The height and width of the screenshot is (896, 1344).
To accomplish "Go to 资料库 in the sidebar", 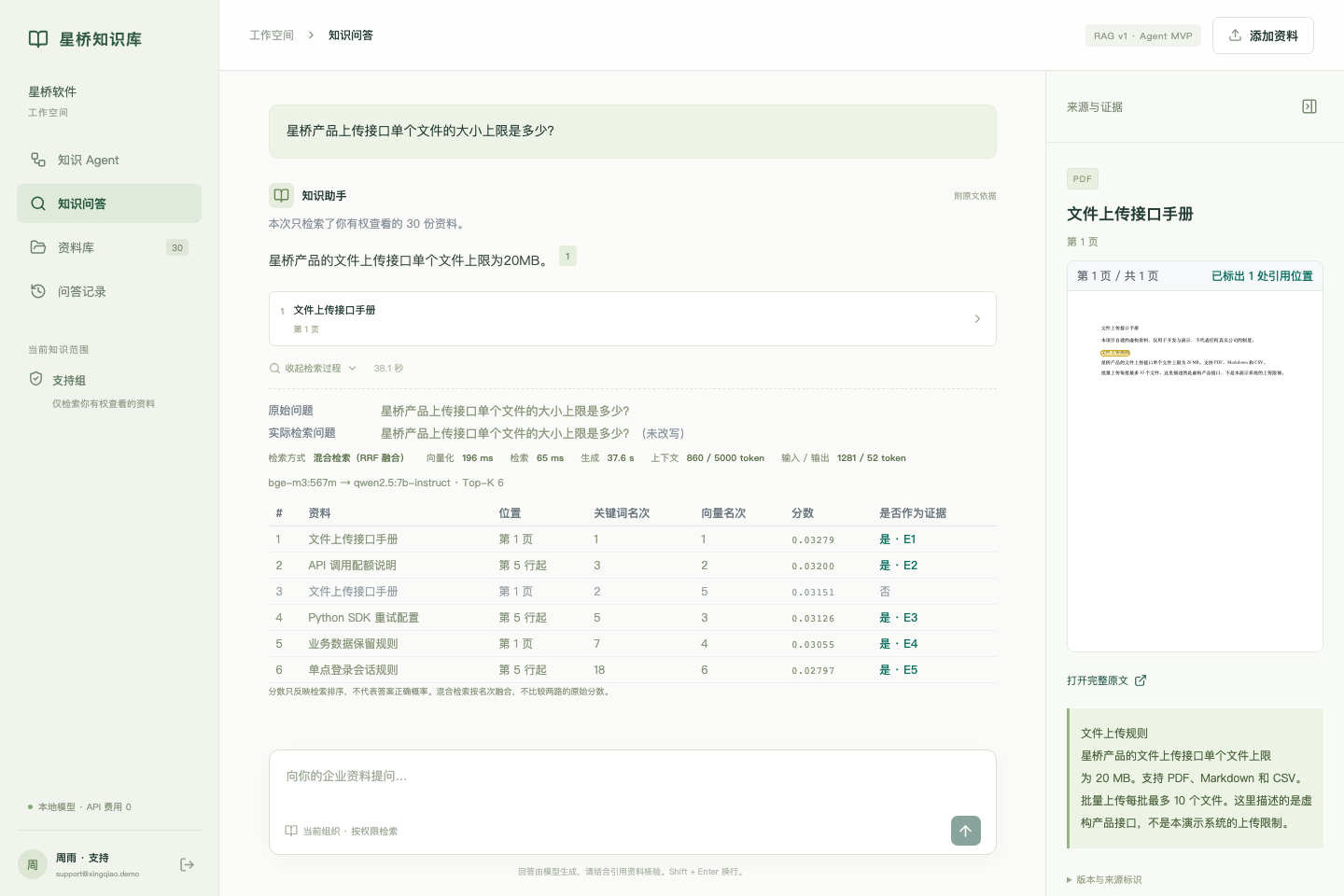I will point(109,247).
